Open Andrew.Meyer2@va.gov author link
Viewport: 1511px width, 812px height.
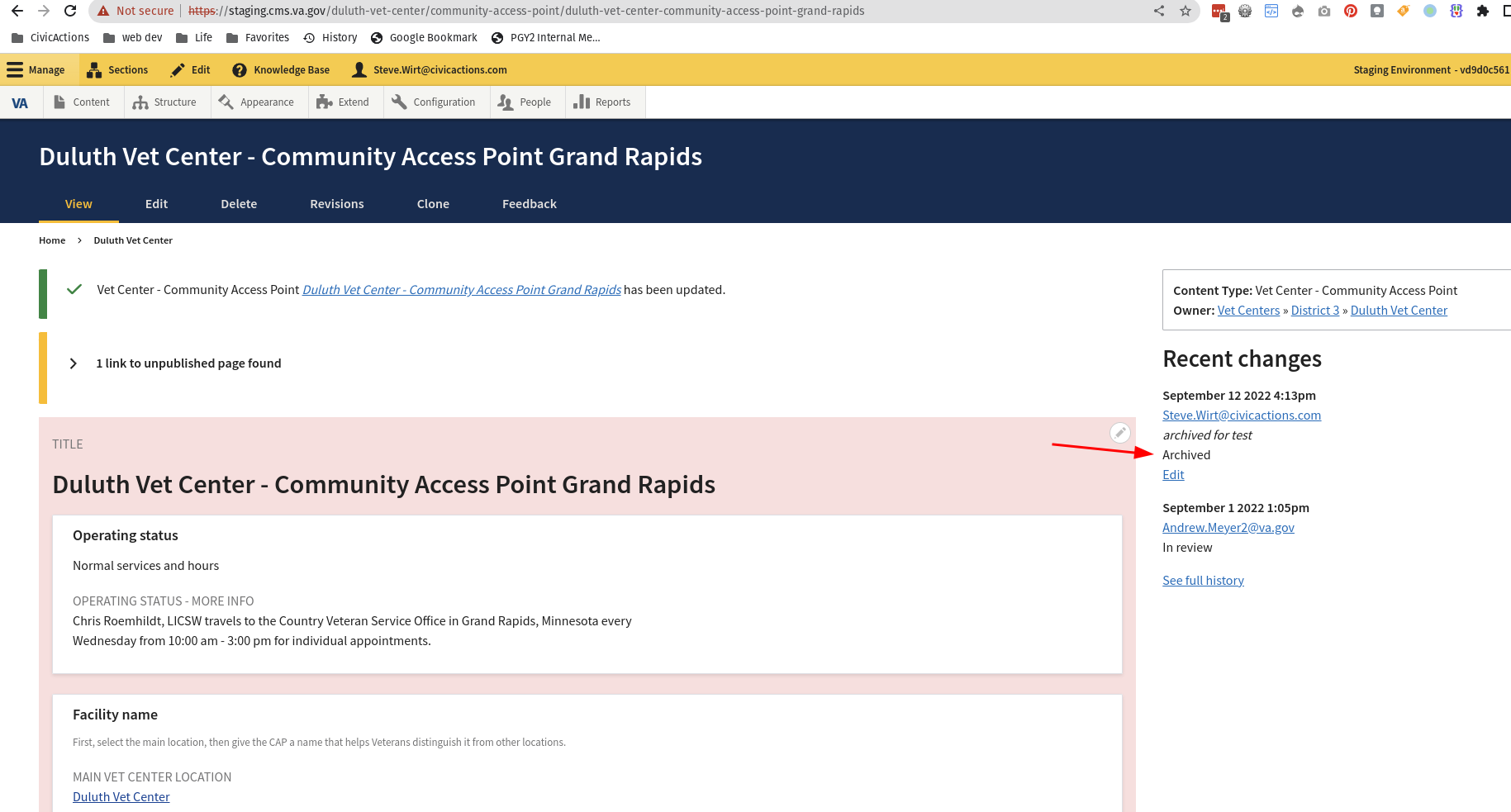point(1228,528)
